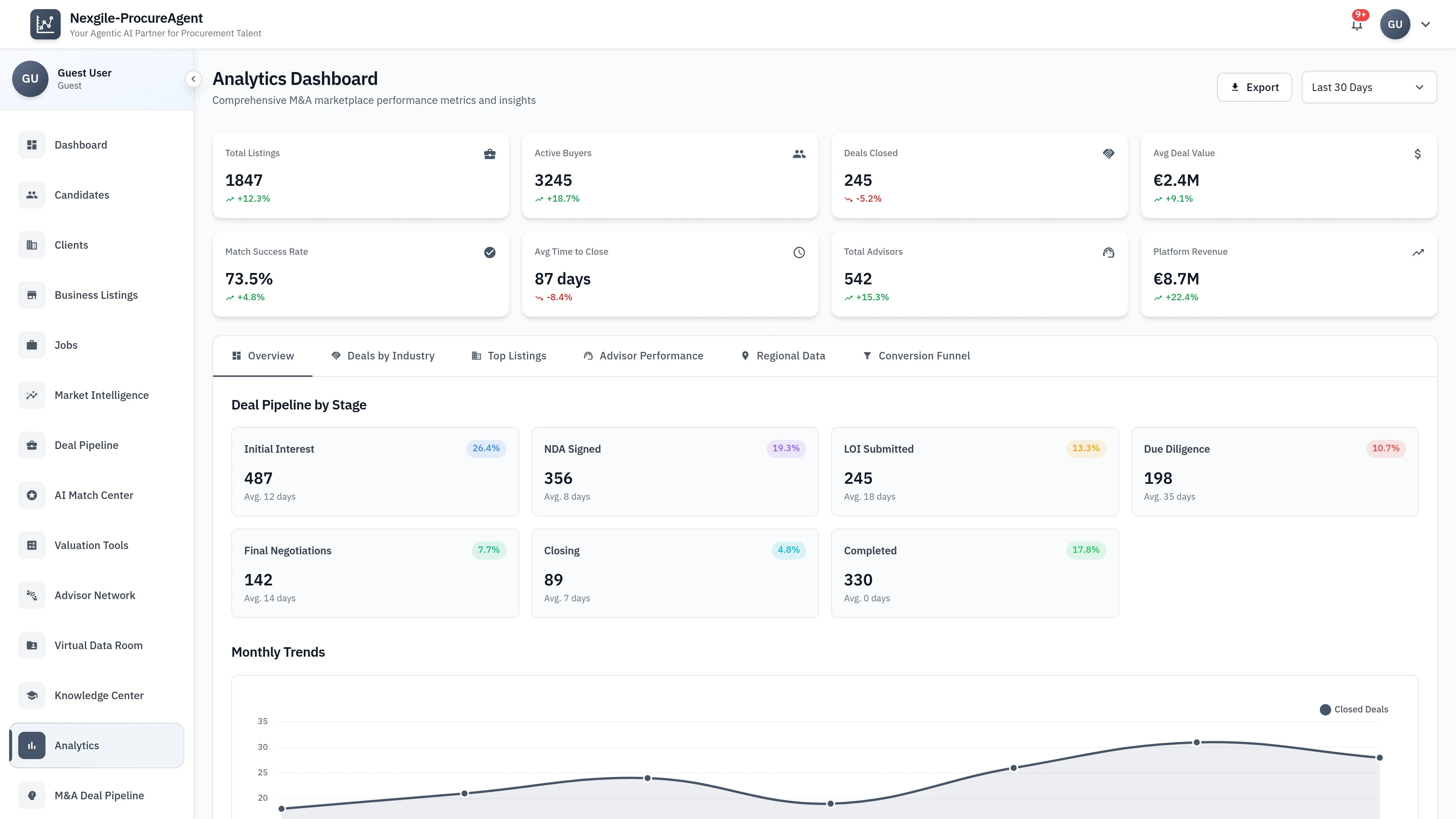
Task: Open the Valuation Tools icon
Action: [x=31, y=545]
